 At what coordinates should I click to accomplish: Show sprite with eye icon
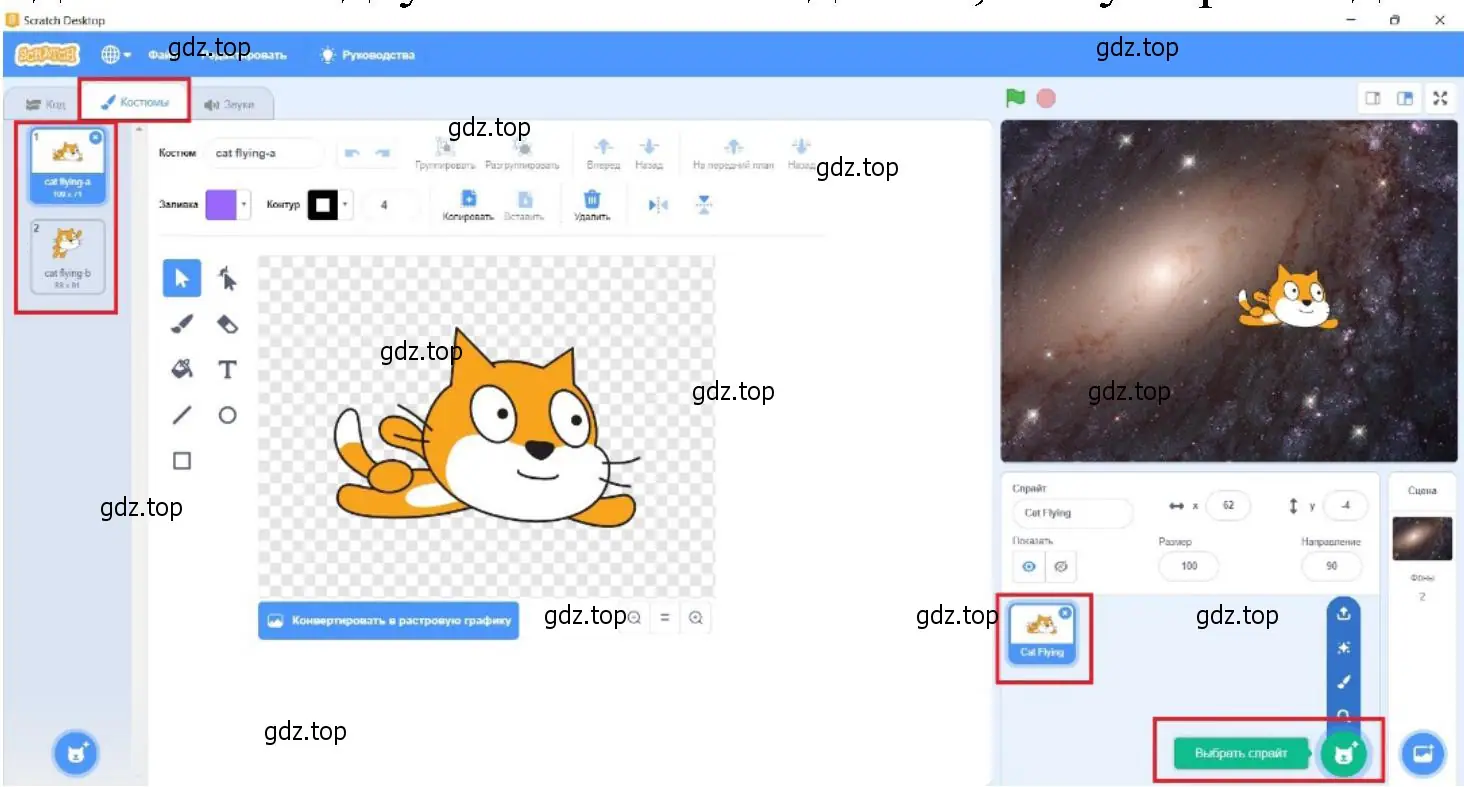[x=1028, y=567]
